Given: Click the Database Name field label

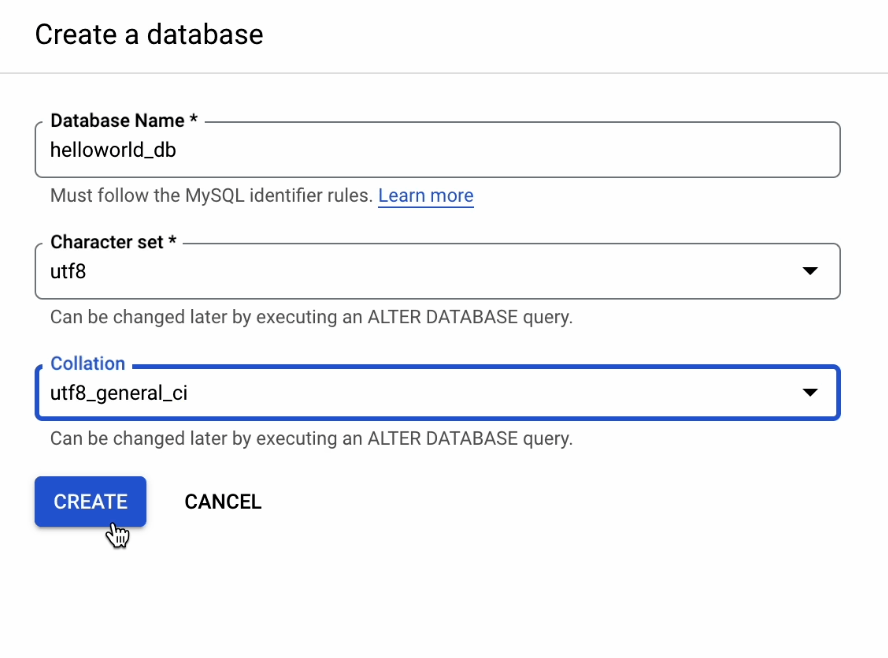Looking at the screenshot, I should 117,121.
